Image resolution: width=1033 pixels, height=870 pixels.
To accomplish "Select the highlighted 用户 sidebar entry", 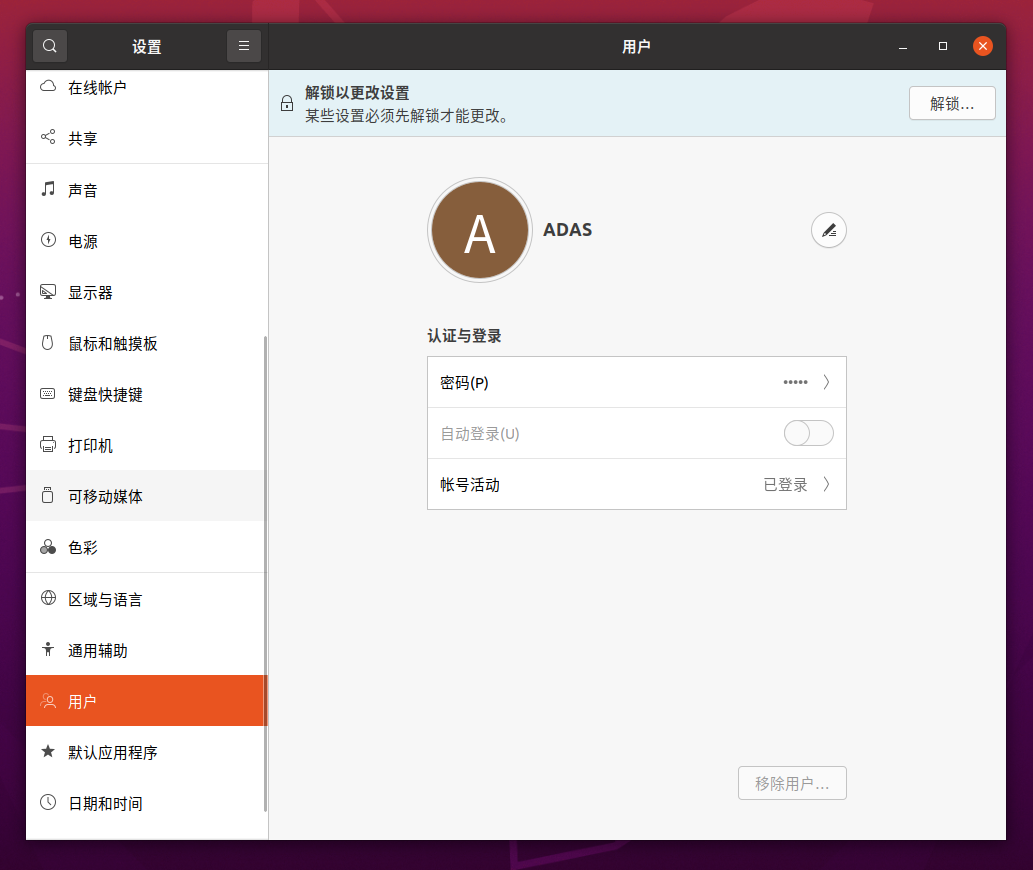I will tap(147, 701).
